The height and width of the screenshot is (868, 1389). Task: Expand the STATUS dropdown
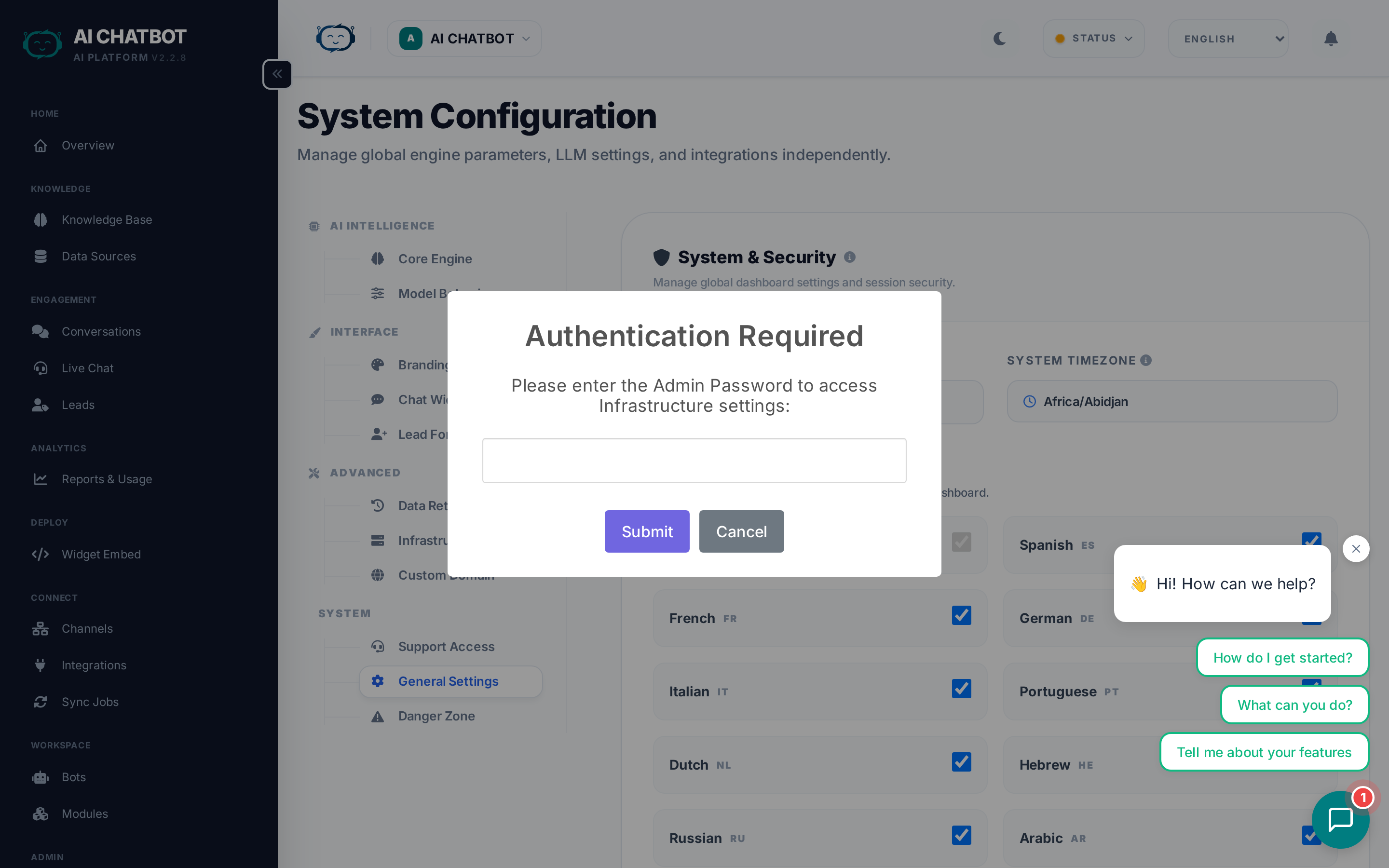tap(1093, 39)
